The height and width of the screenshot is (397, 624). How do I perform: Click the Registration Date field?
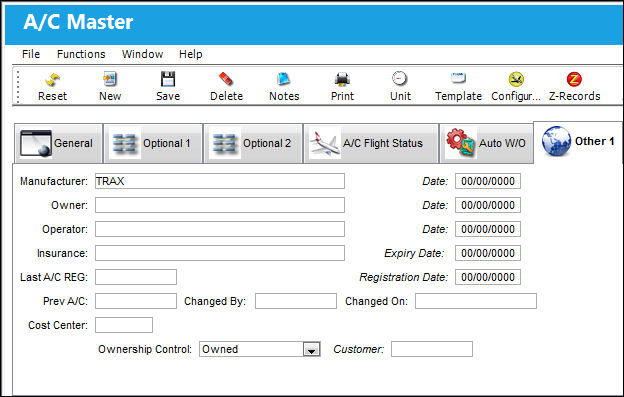[x=488, y=277]
